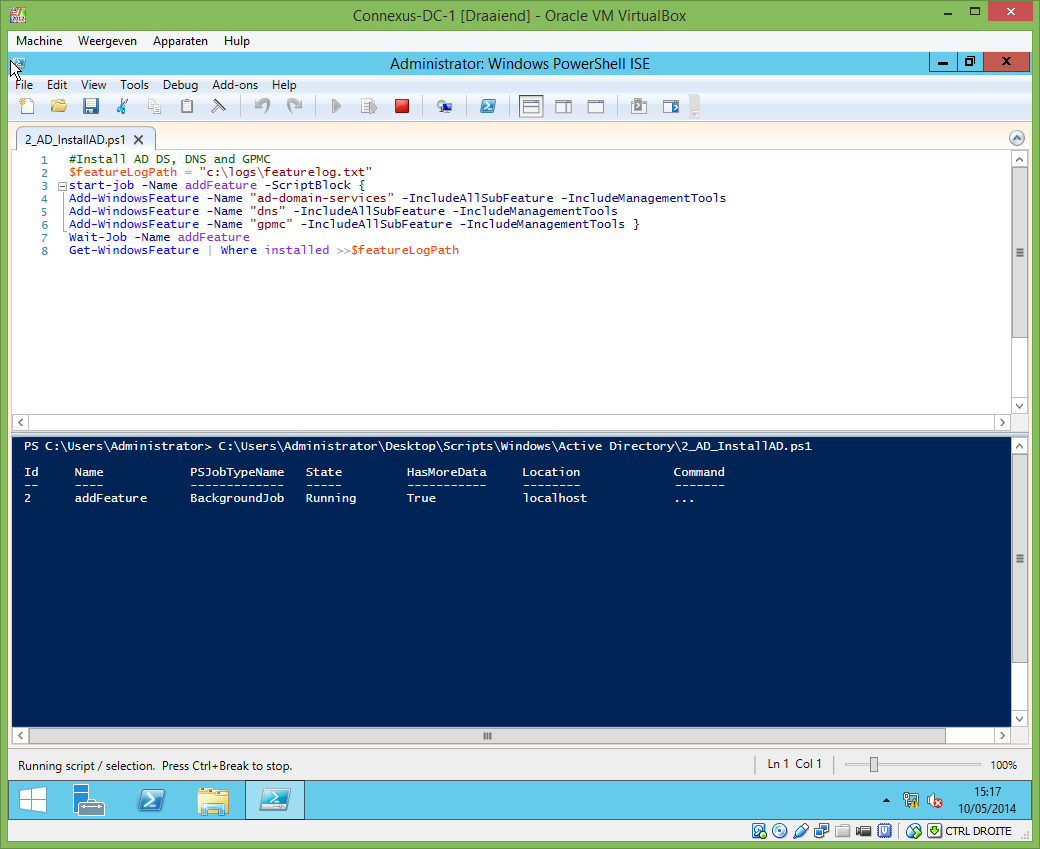The image size is (1040, 849).
Task: Select the 2_AD_InstallAD.ps1 tab
Action: (x=75, y=140)
